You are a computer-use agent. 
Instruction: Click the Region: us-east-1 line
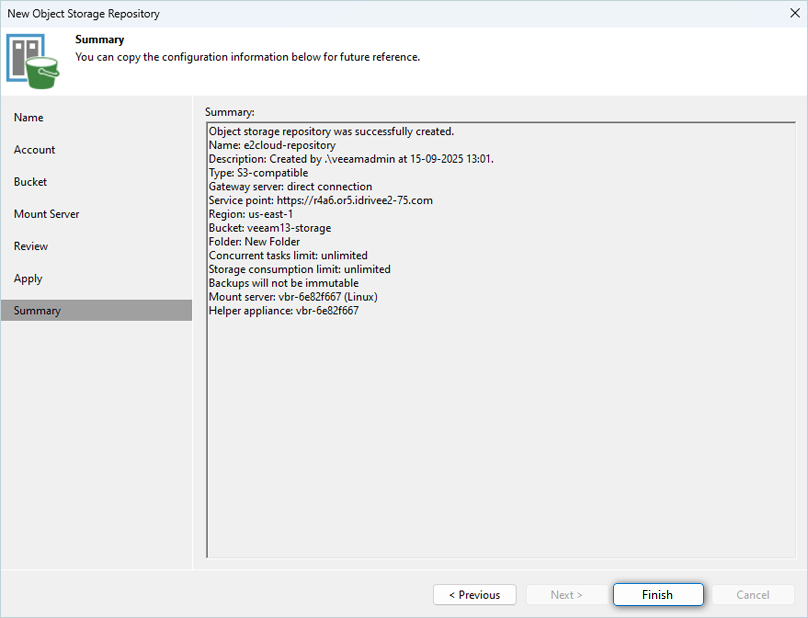tap(250, 214)
